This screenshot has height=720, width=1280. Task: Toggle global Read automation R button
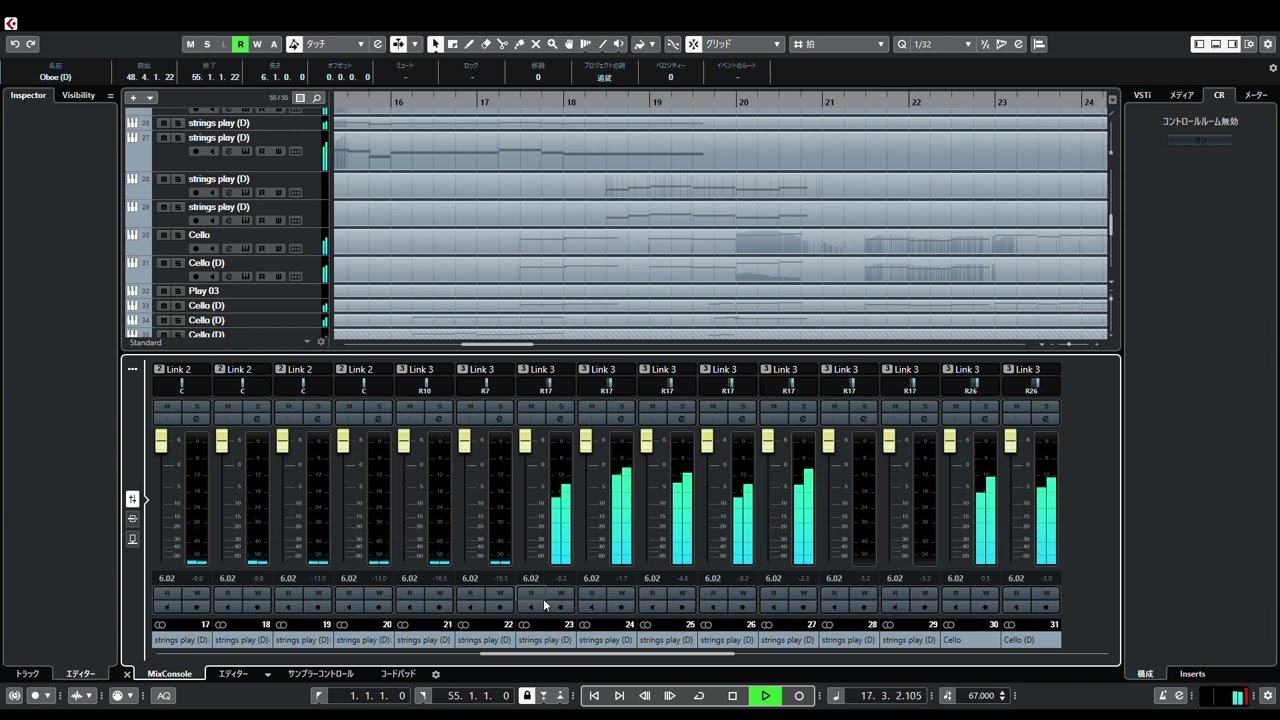tap(240, 44)
